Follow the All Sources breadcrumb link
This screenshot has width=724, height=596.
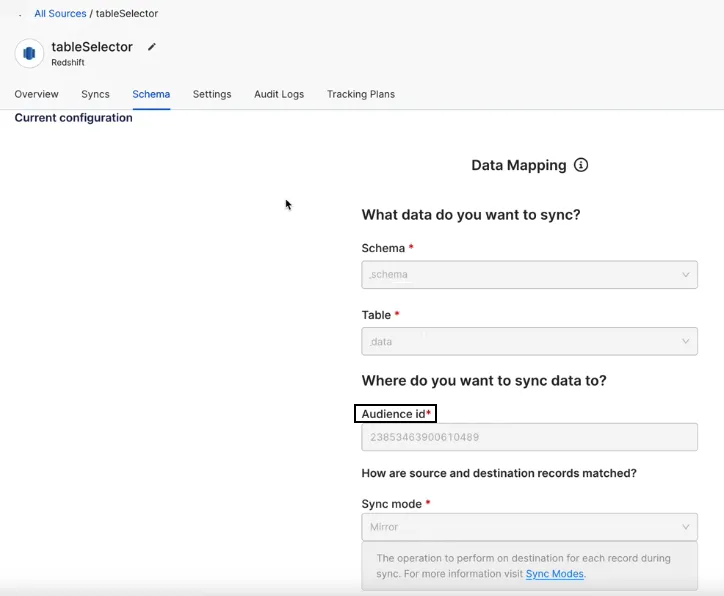(60, 13)
